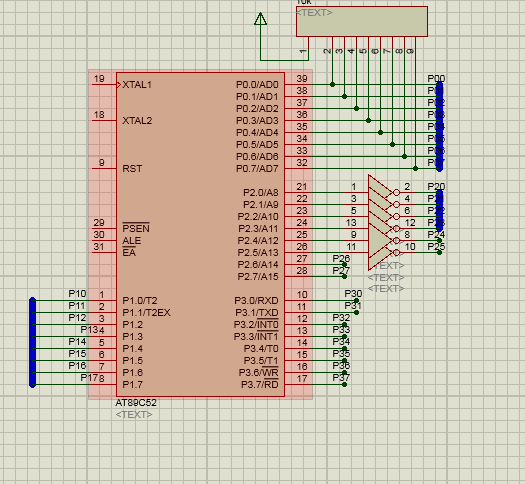
Task: Click the P1.1/T2EX pin name
Action: (x=146, y=312)
